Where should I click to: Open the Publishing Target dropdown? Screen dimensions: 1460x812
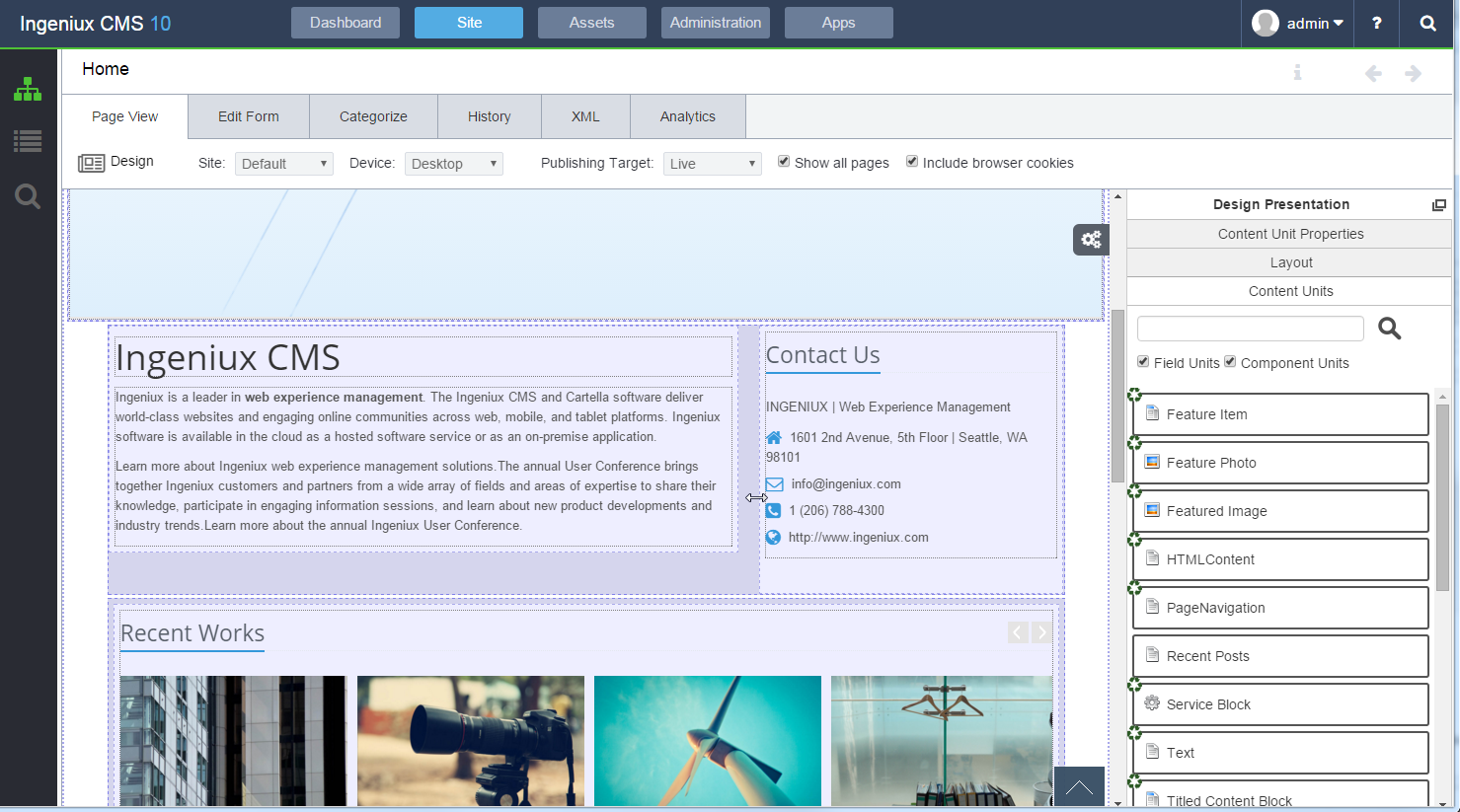coord(712,164)
